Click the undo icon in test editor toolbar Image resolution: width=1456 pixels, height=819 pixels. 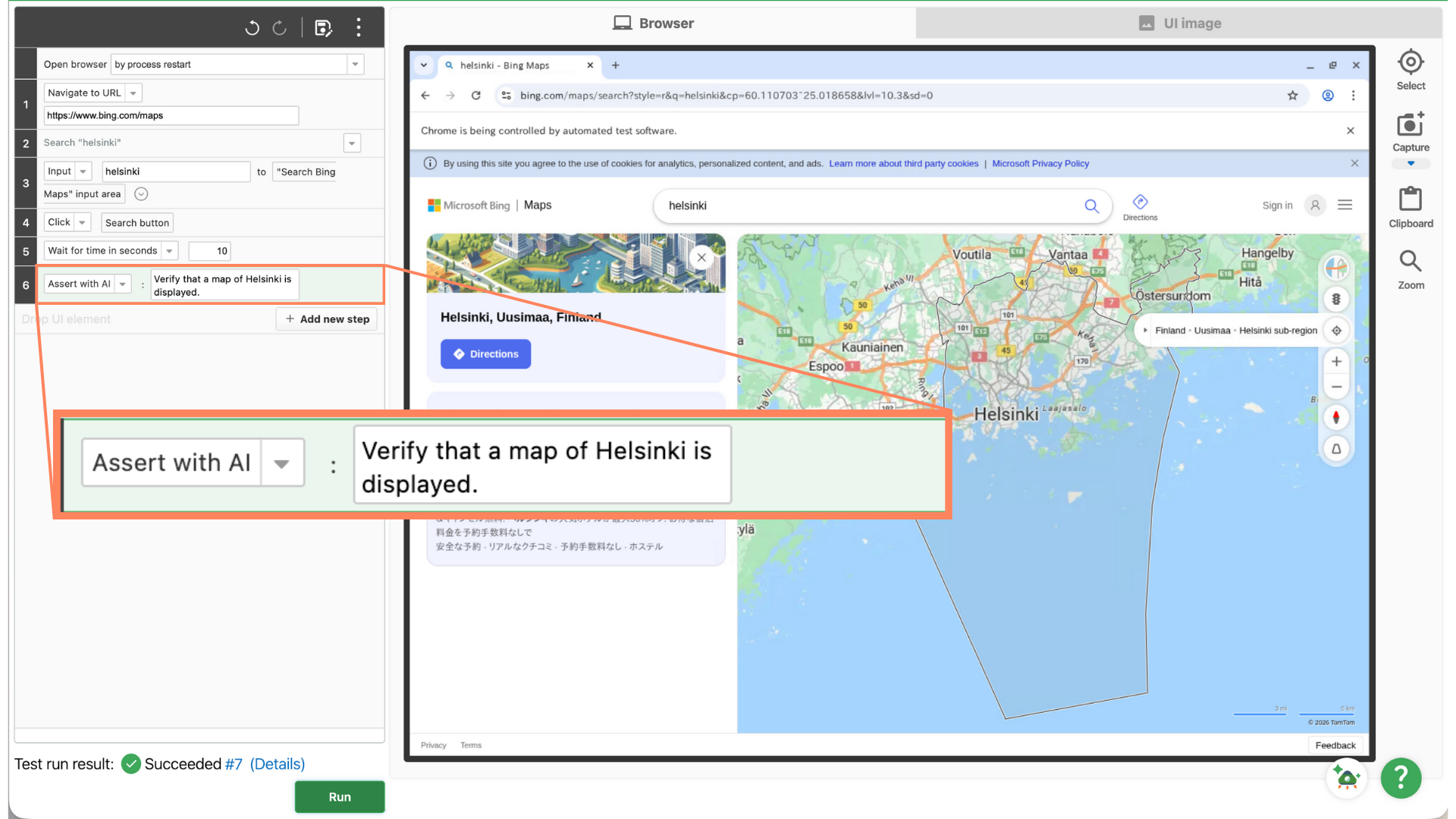(252, 28)
